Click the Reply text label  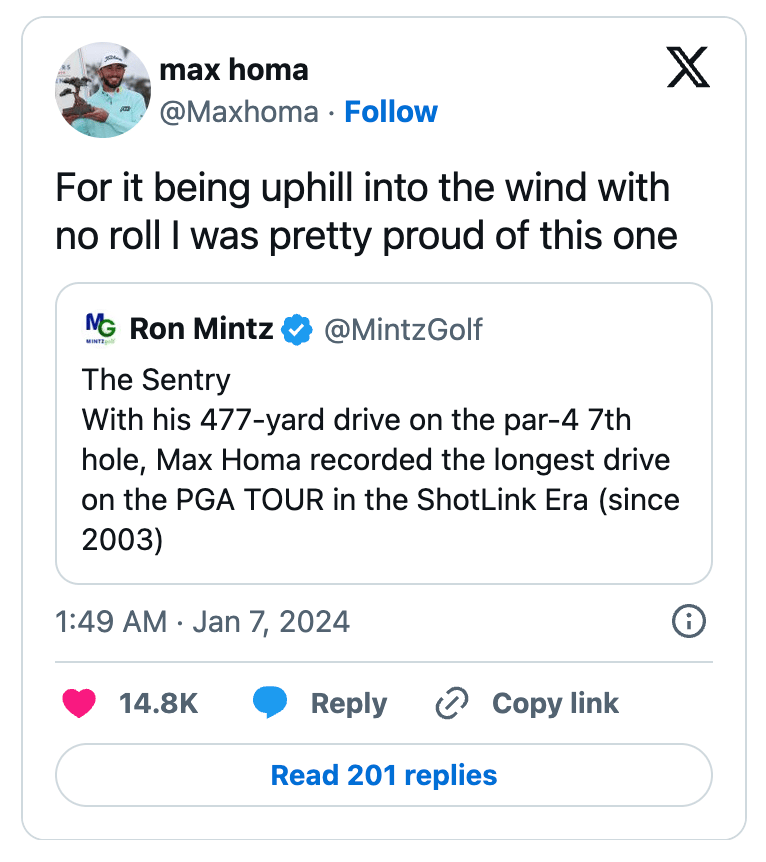pos(348,703)
